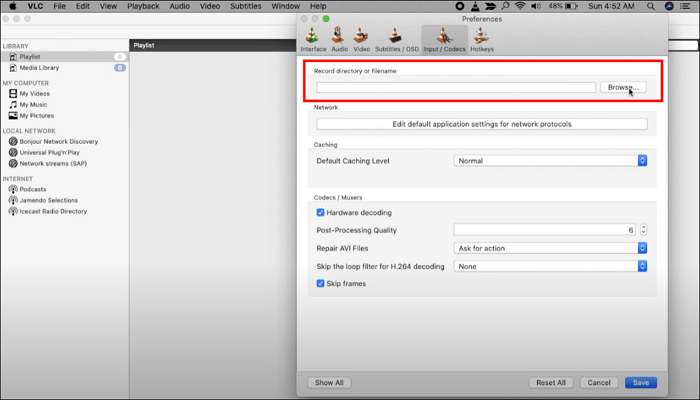
Task: Open the Window menu
Action: coord(286,6)
